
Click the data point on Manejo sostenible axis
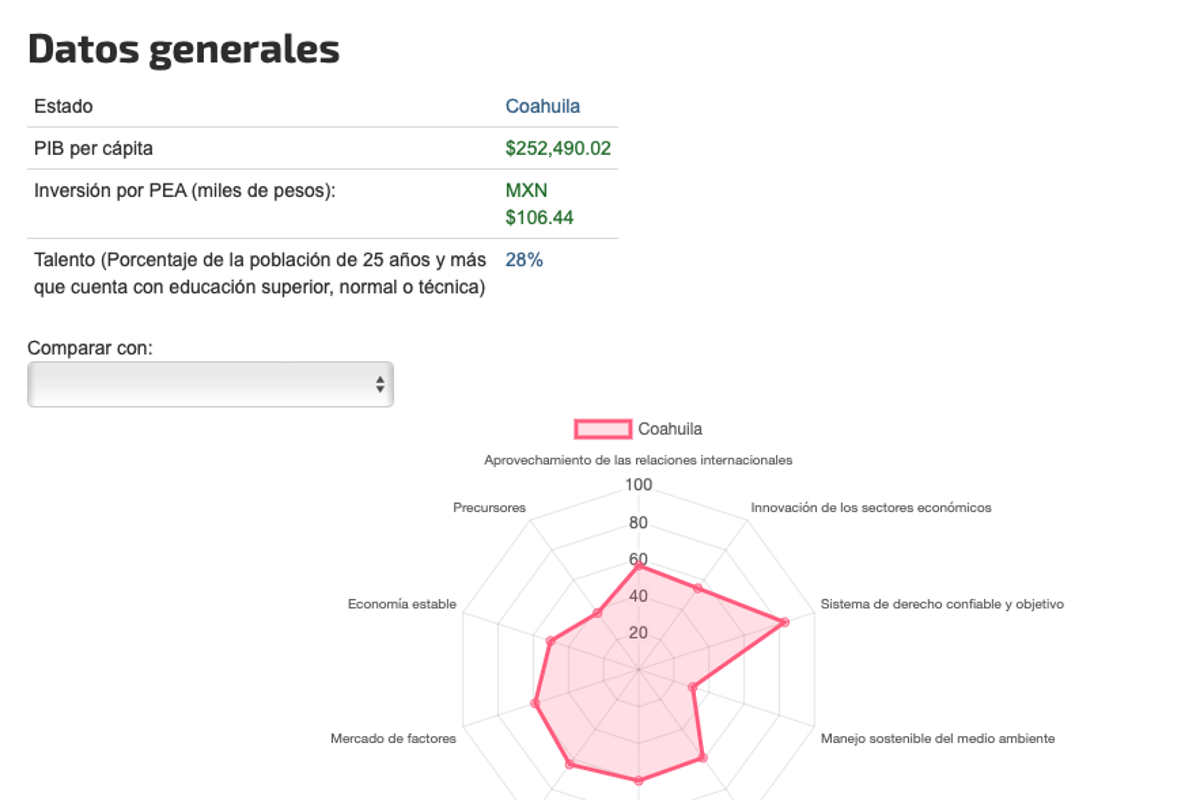(x=690, y=687)
